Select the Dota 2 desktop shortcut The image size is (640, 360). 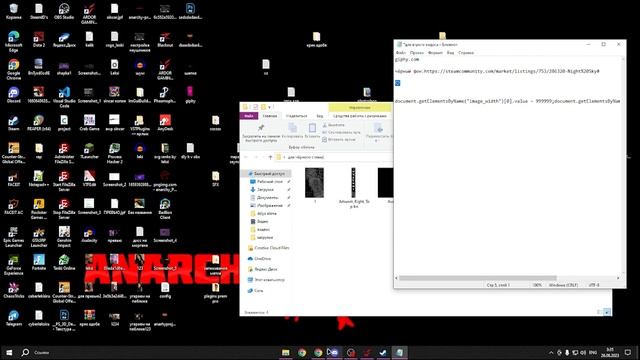tap(39, 39)
